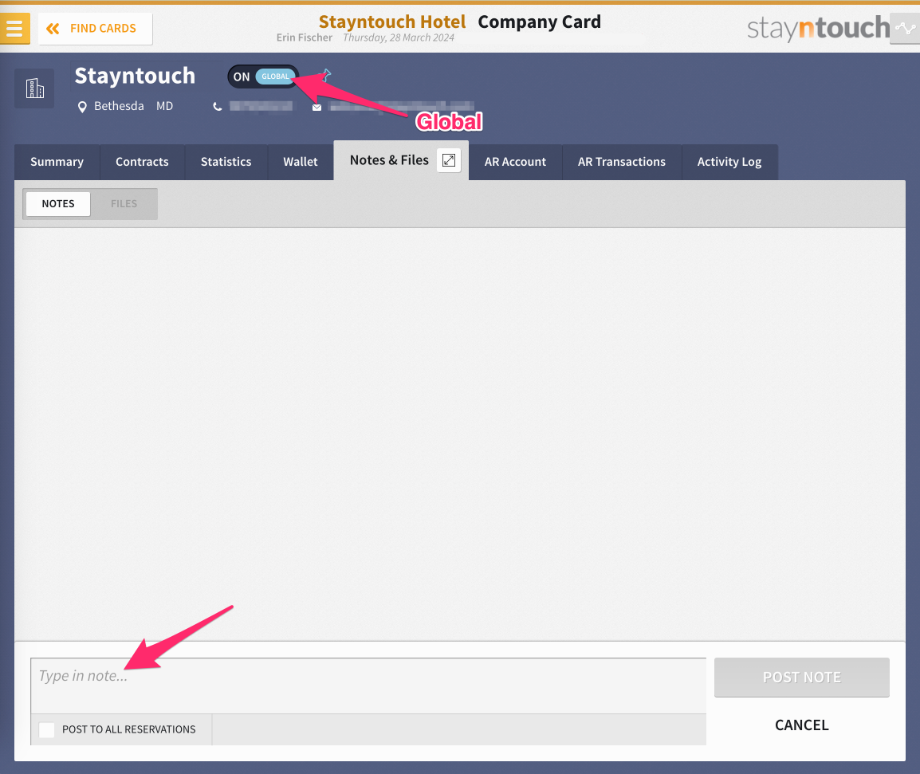Go back with Find Cards button
This screenshot has width=920, height=774.
[x=95, y=28]
